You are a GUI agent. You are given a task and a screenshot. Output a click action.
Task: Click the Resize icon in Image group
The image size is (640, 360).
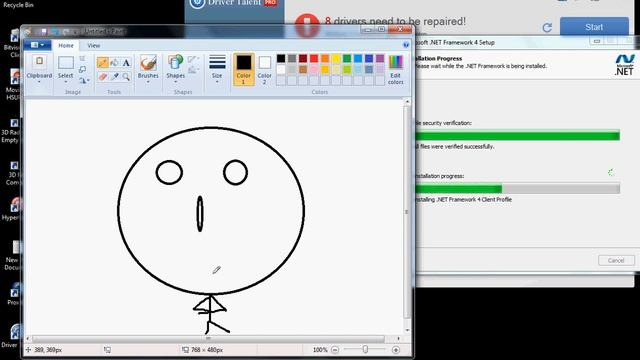(x=82, y=69)
